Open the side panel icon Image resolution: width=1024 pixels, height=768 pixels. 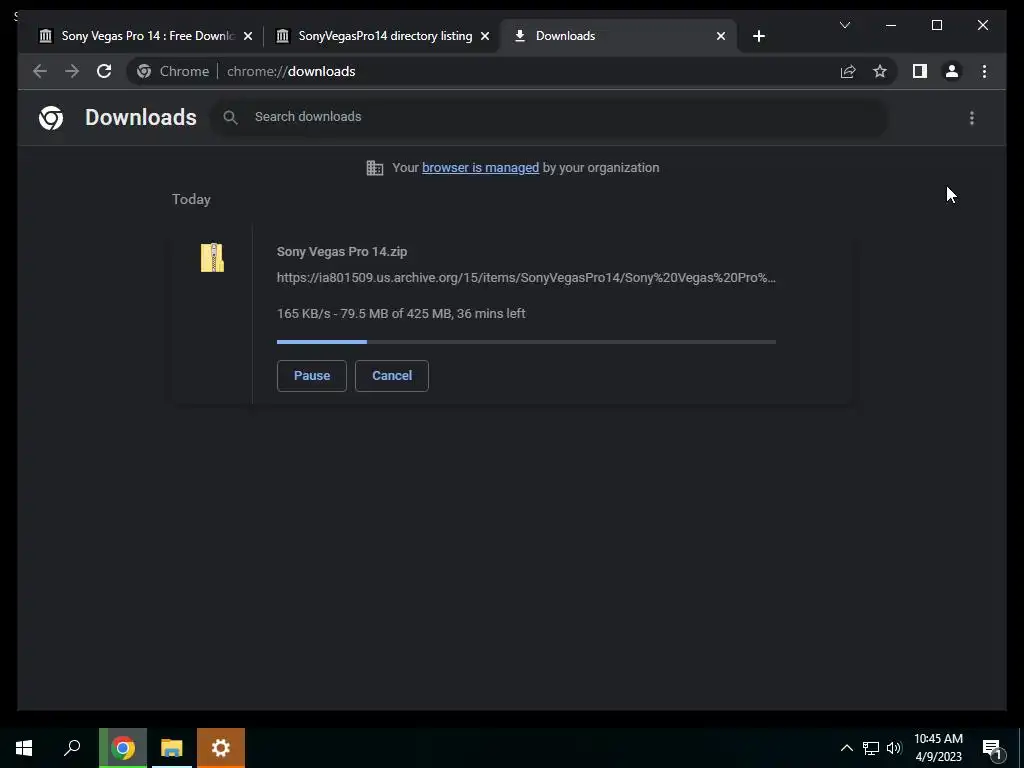(920, 71)
